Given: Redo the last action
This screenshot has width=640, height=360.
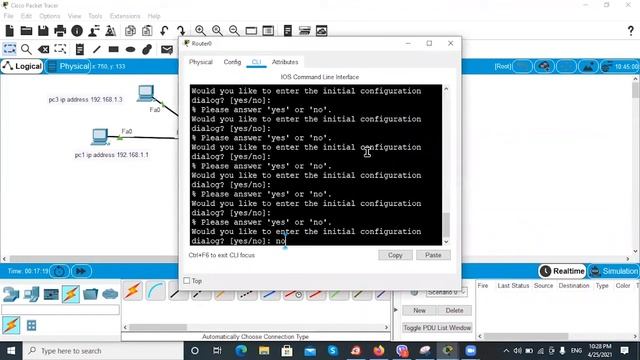Looking at the screenshot, I should (181, 31).
